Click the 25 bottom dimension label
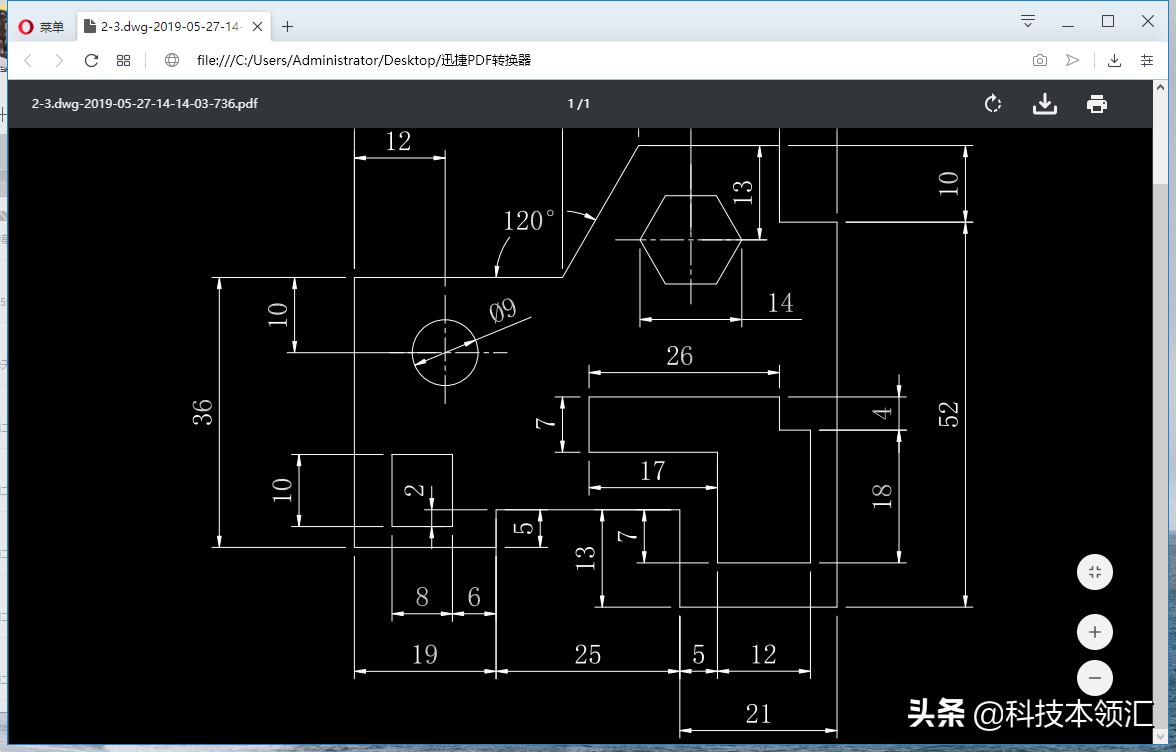Screen dimensions: 1176x752 point(588,655)
